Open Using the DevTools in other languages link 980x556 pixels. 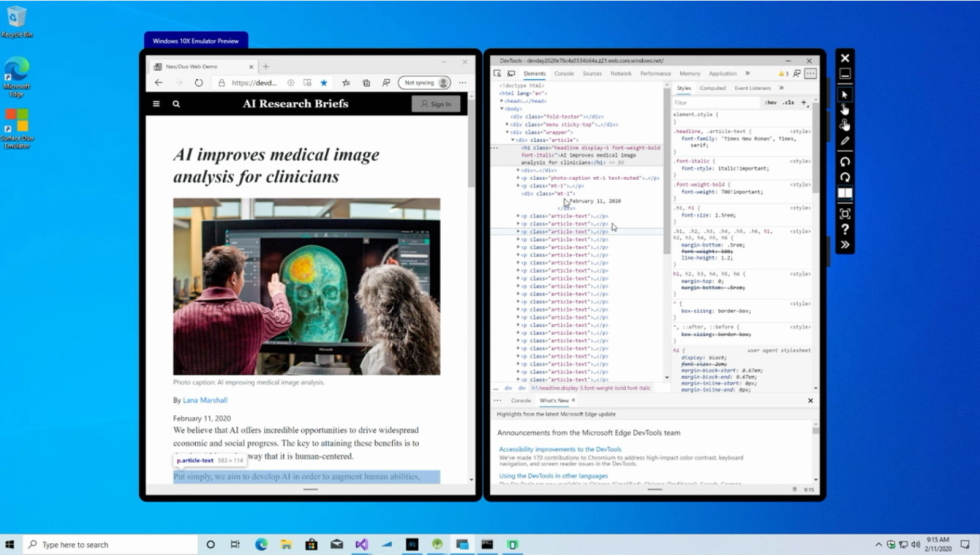pos(553,475)
